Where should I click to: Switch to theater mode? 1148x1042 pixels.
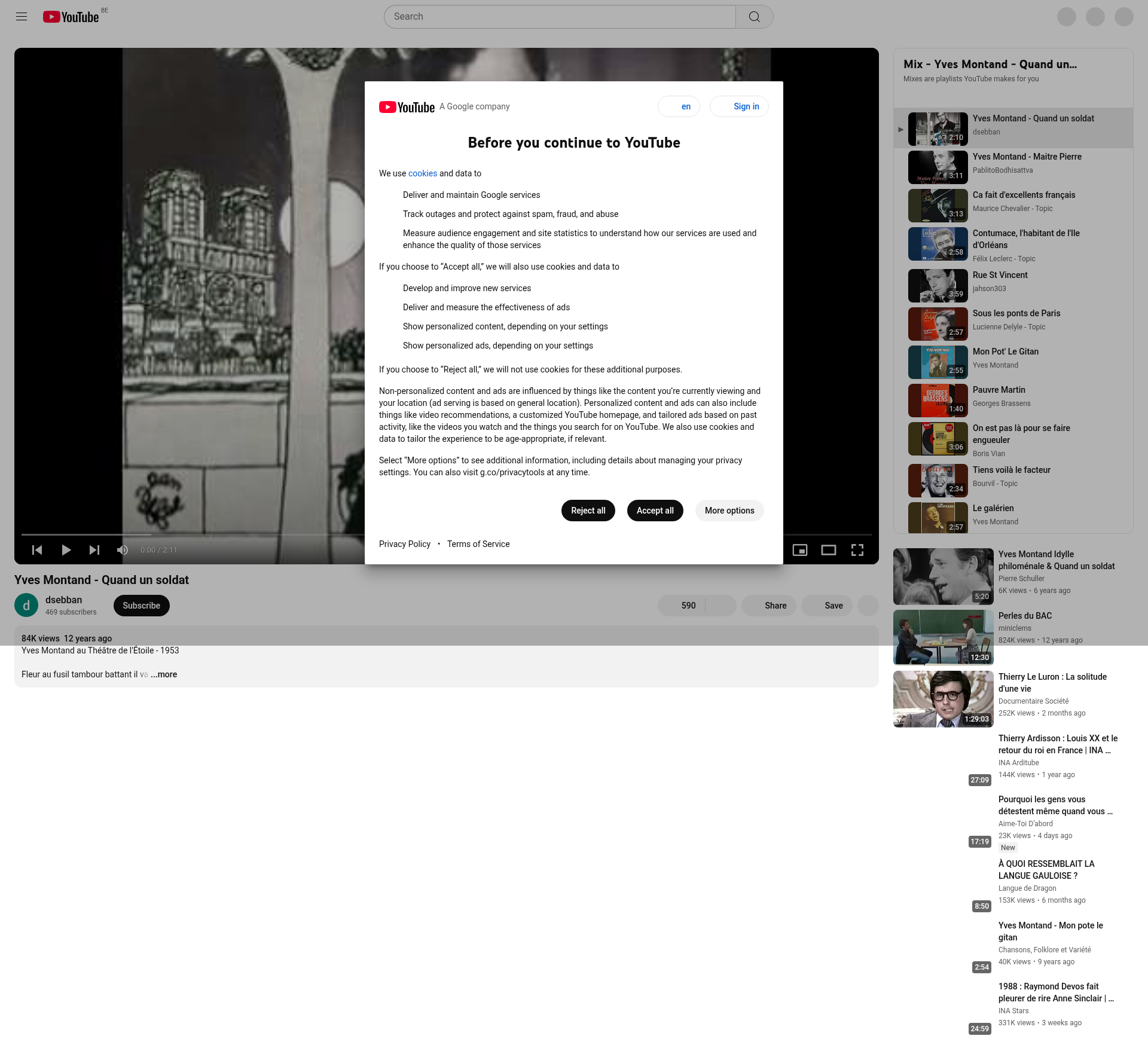[829, 550]
